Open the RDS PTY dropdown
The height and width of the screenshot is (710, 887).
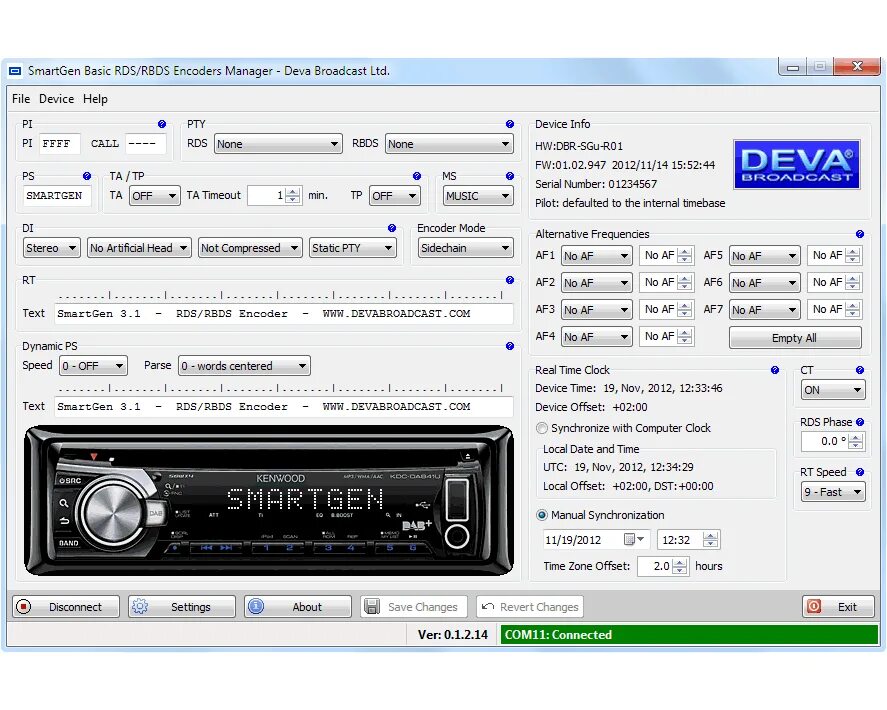point(278,144)
